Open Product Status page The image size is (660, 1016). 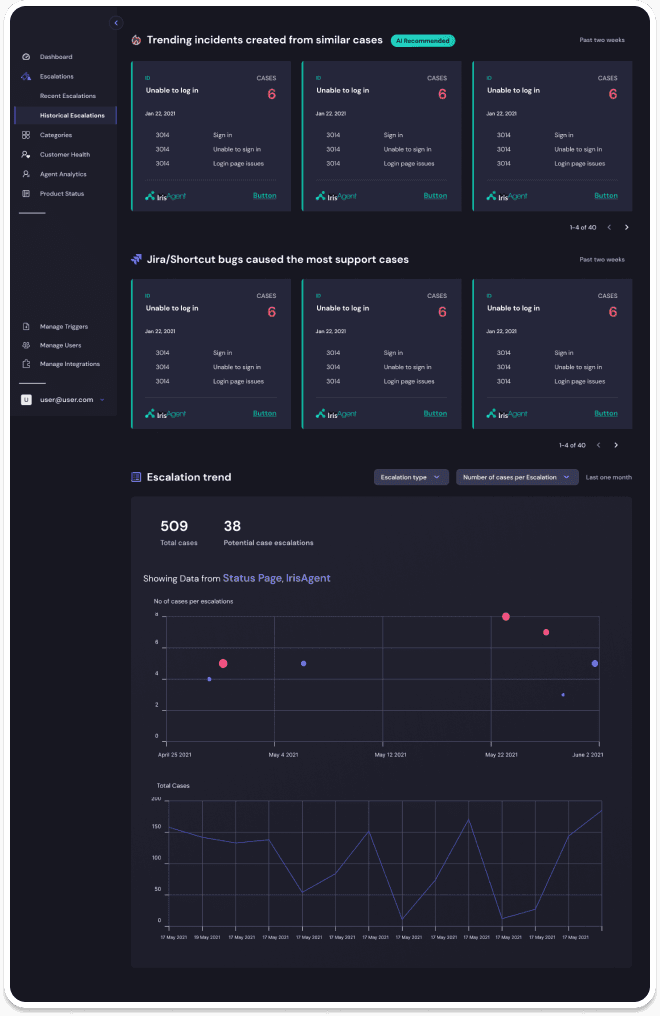tap(62, 193)
